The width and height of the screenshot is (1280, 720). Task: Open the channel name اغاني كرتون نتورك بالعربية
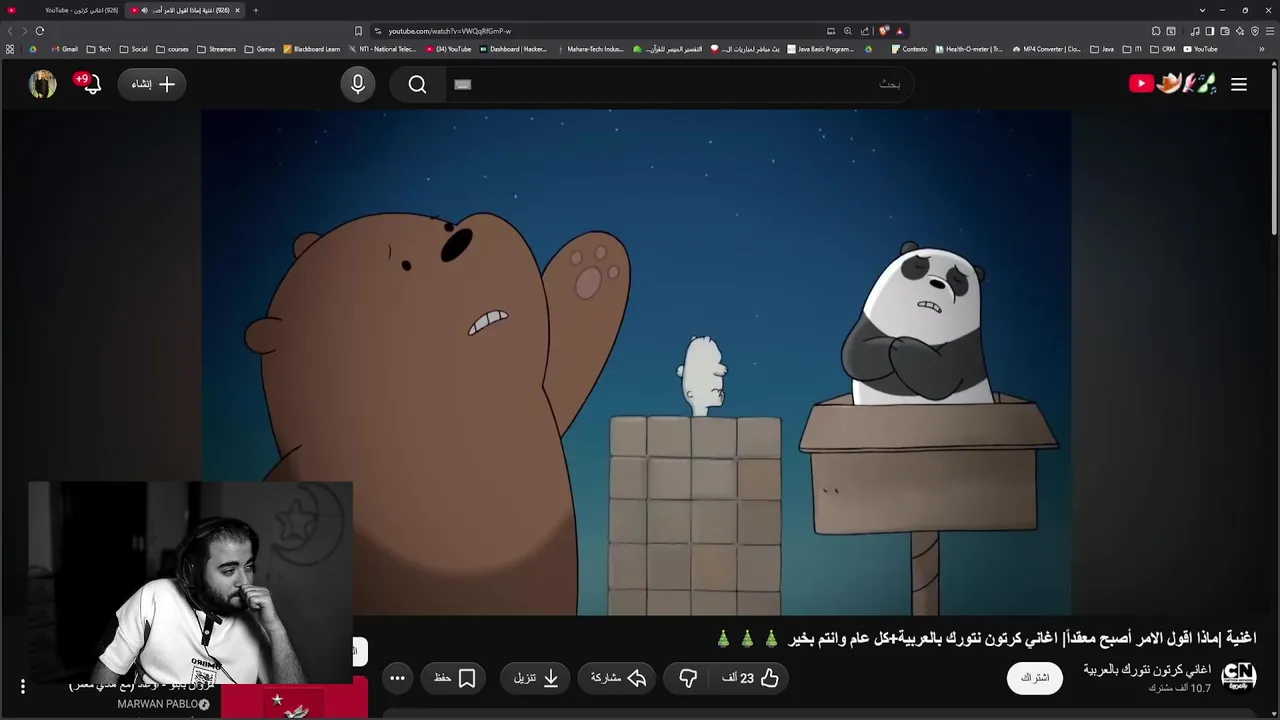click(x=1147, y=670)
